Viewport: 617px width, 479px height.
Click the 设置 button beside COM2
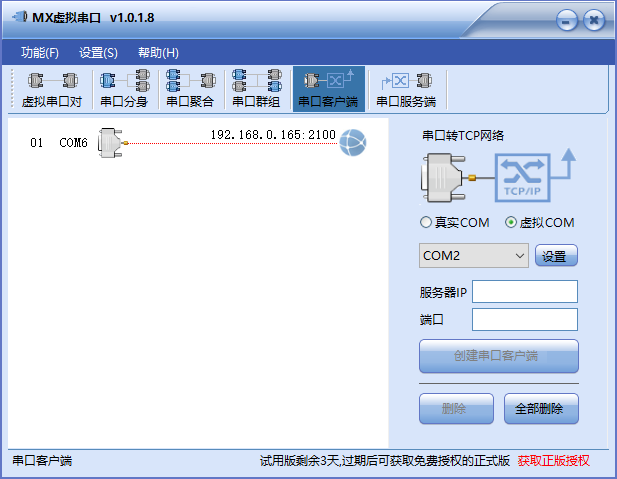[x=556, y=256]
